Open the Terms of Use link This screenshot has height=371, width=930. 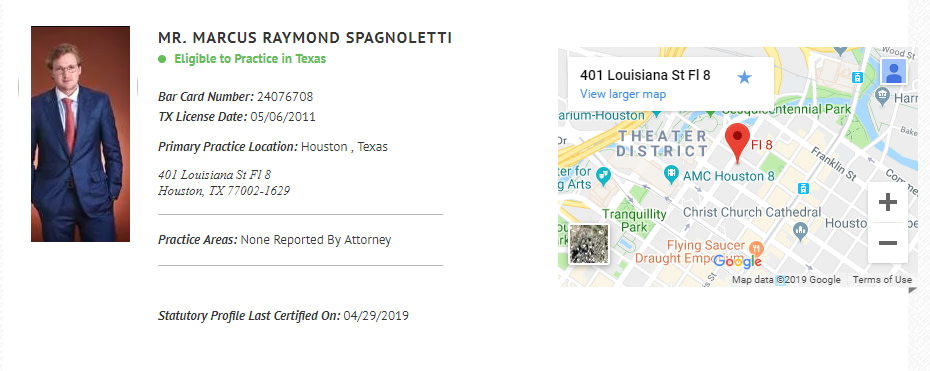click(882, 280)
